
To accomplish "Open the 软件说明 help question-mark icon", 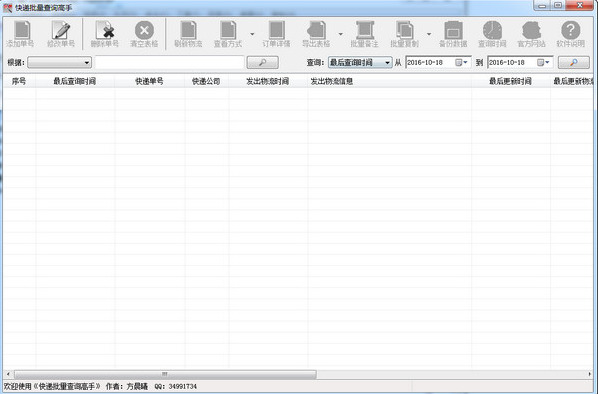I will tap(571, 30).
